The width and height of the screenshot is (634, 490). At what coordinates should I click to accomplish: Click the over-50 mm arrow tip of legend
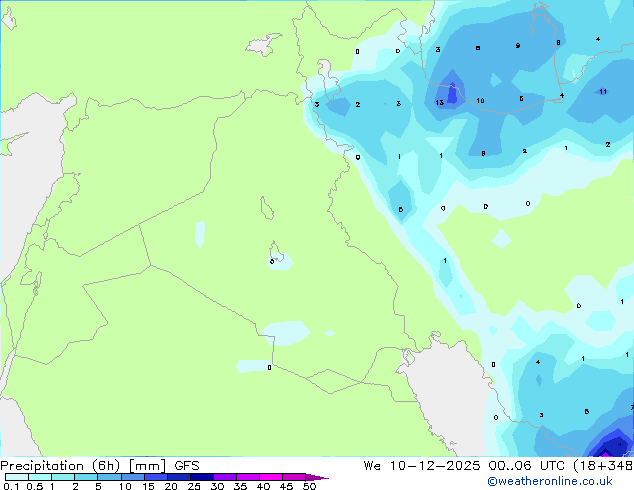317,477
